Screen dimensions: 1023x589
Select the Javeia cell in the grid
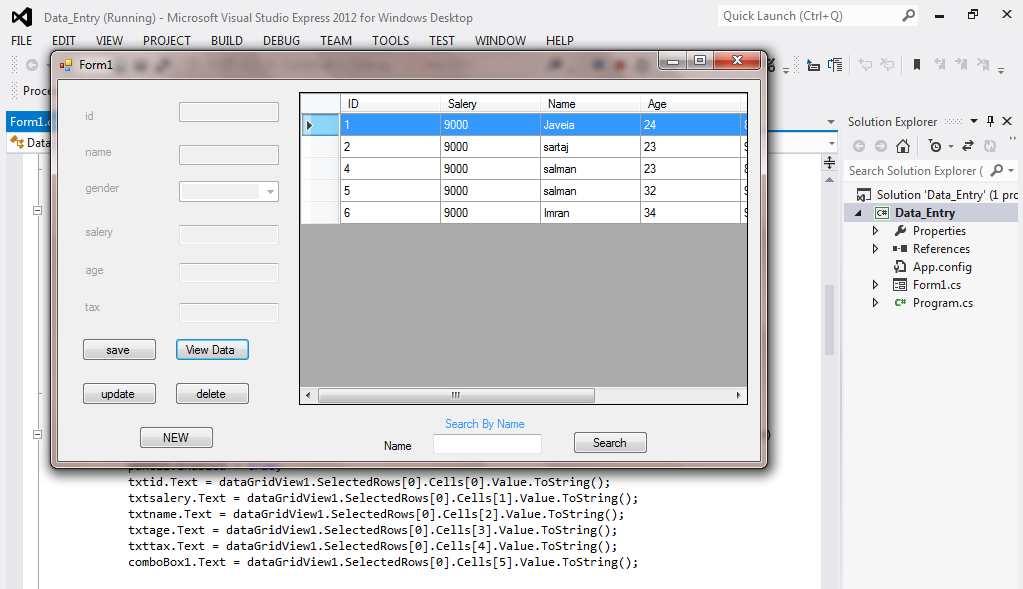coord(590,125)
